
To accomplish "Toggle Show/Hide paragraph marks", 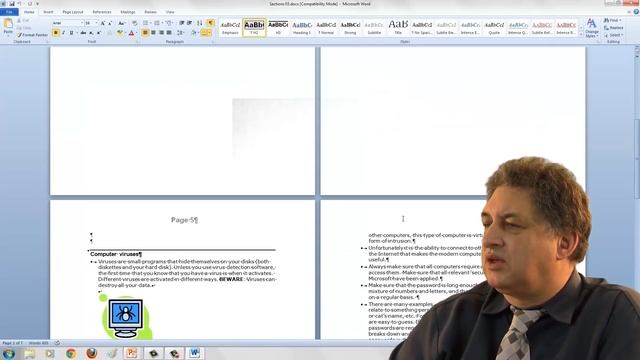I will tap(211, 23).
